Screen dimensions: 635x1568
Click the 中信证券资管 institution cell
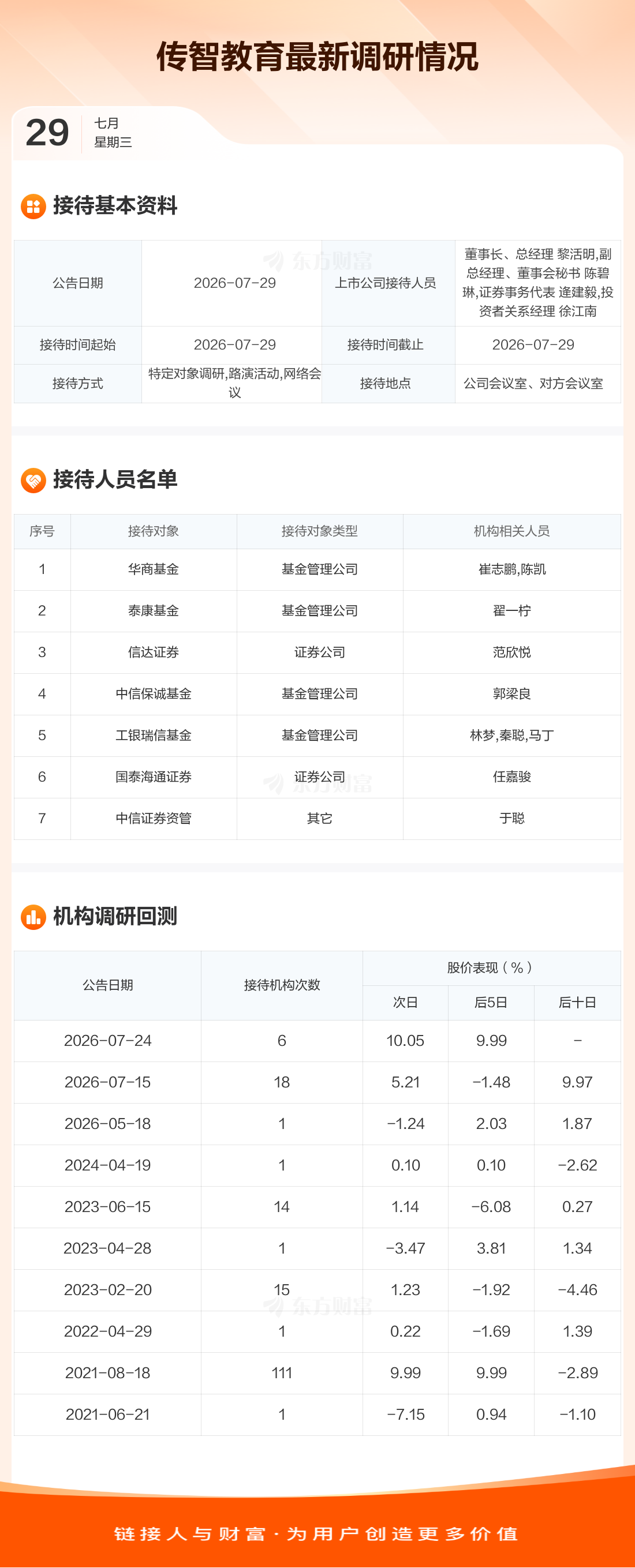pos(154,818)
